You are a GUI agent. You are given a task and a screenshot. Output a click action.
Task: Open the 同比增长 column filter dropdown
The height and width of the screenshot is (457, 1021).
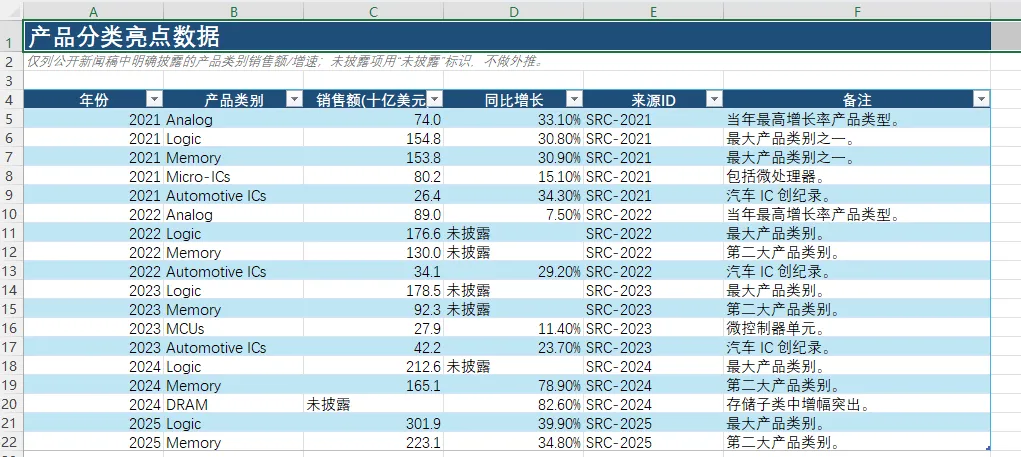click(x=574, y=100)
